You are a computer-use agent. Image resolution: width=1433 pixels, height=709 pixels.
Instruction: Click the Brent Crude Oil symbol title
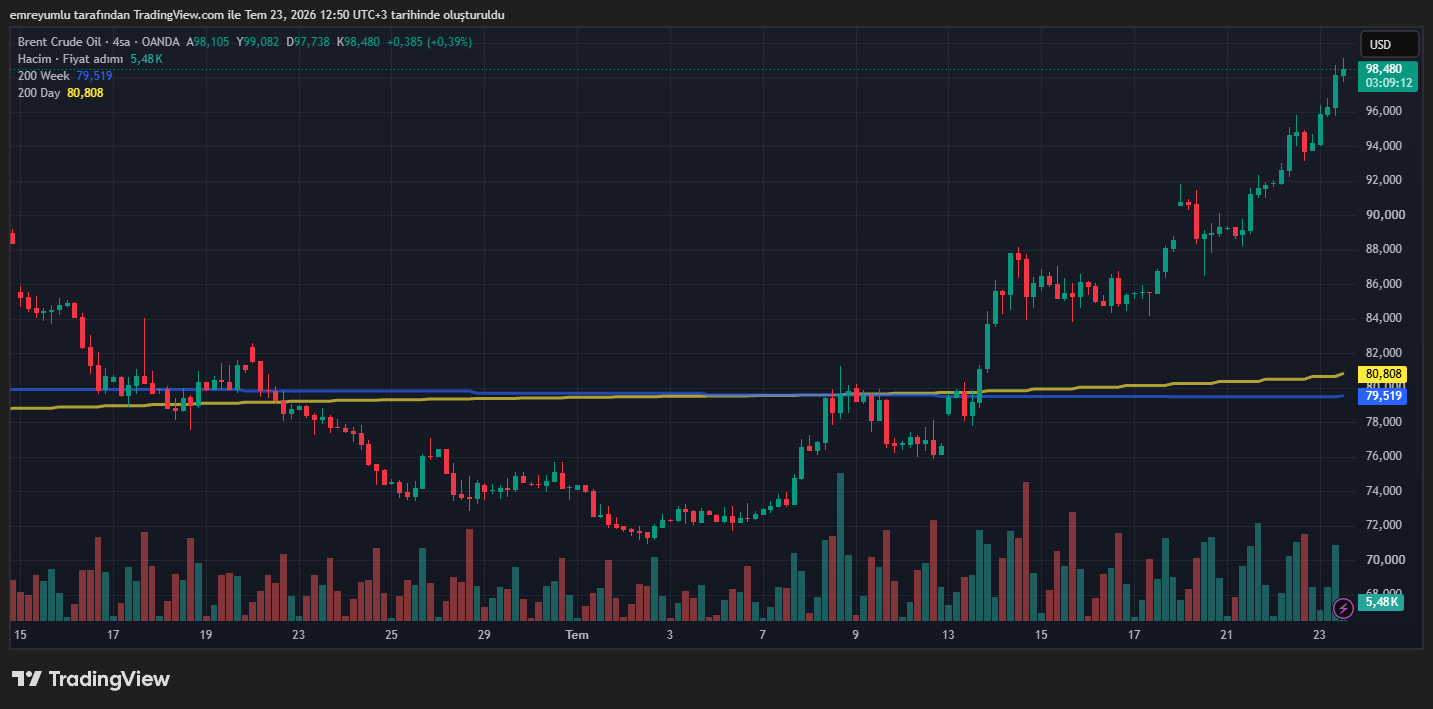61,42
